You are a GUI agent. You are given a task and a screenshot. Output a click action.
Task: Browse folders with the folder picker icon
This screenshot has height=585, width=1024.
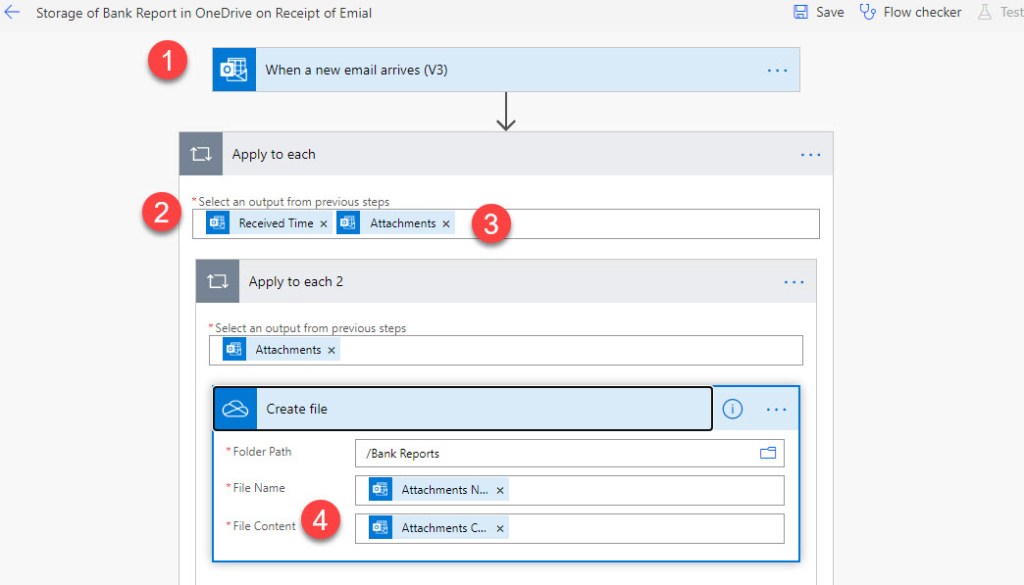(768, 453)
